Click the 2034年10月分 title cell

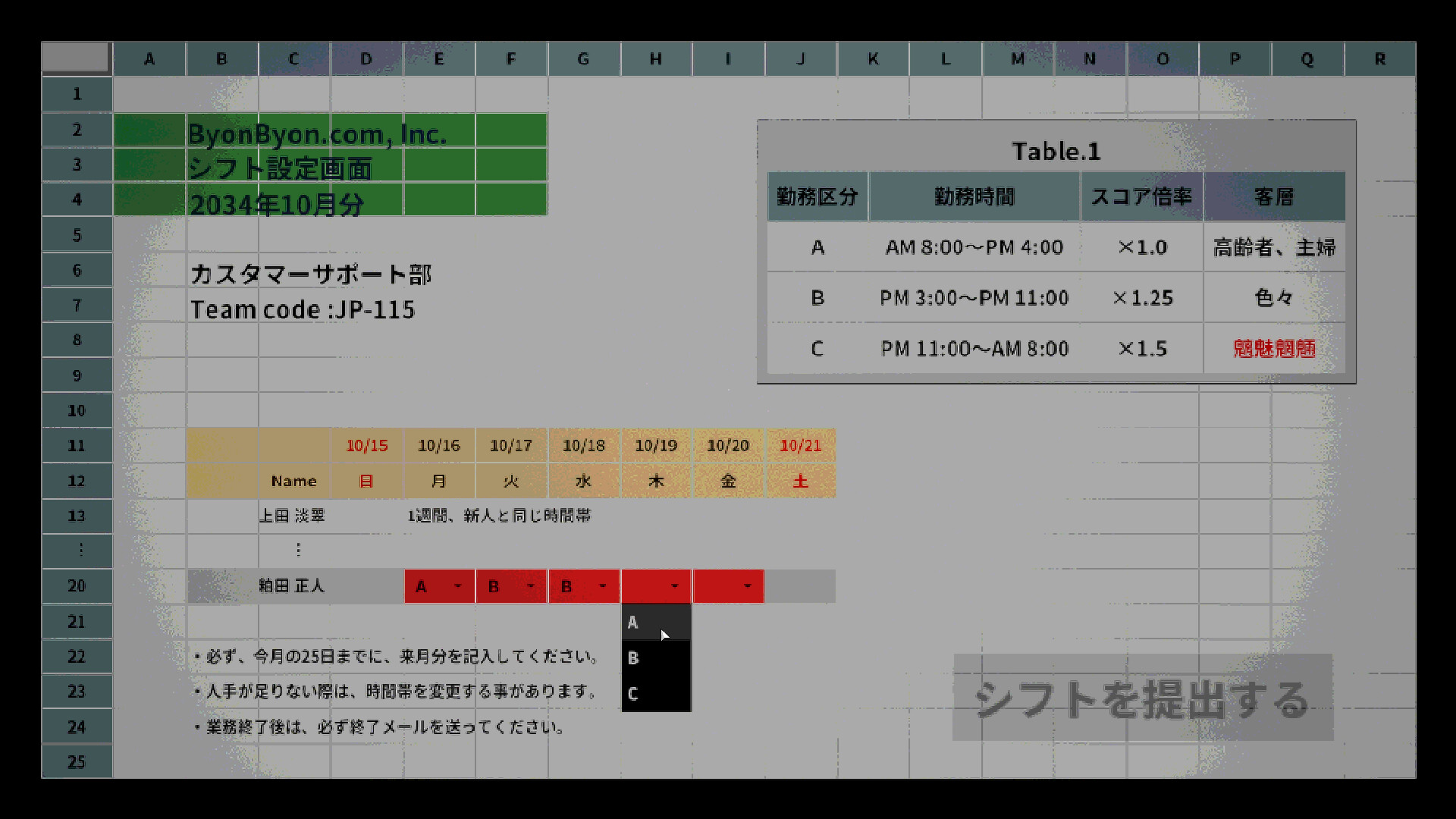pyautogui.click(x=278, y=203)
